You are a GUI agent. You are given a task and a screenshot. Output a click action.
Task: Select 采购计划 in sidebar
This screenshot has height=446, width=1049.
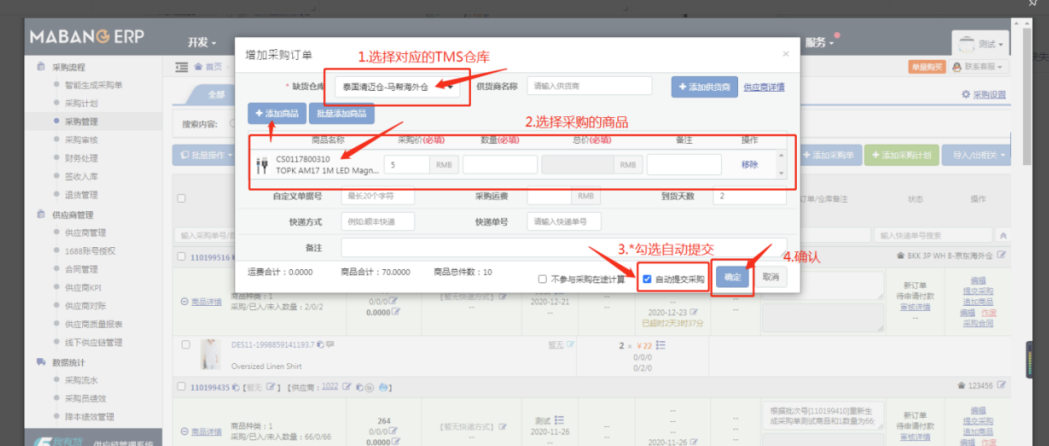[x=81, y=104]
